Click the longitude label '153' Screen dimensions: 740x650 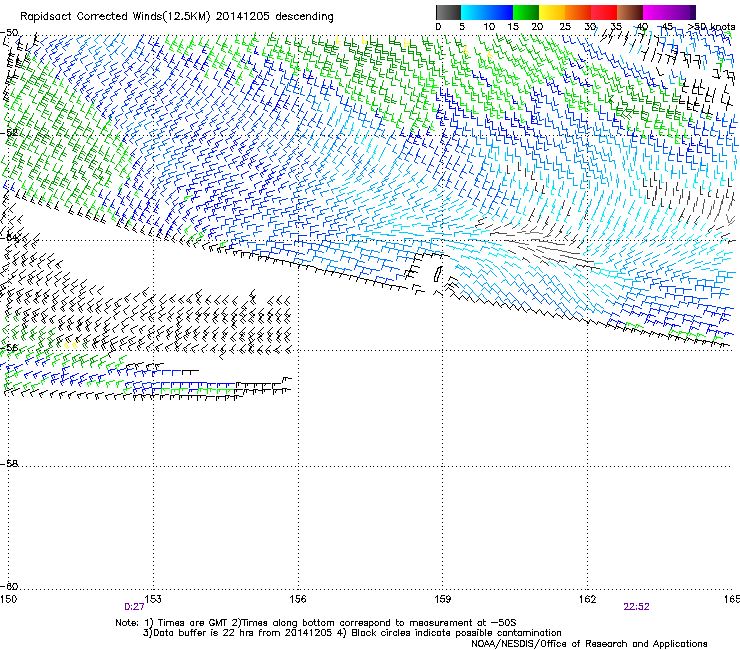click(x=153, y=599)
